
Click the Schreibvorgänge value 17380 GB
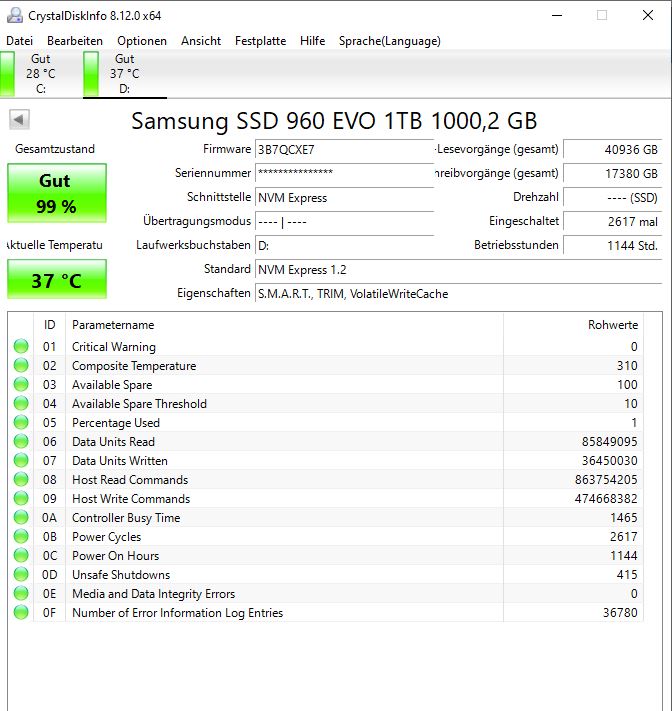[613, 174]
